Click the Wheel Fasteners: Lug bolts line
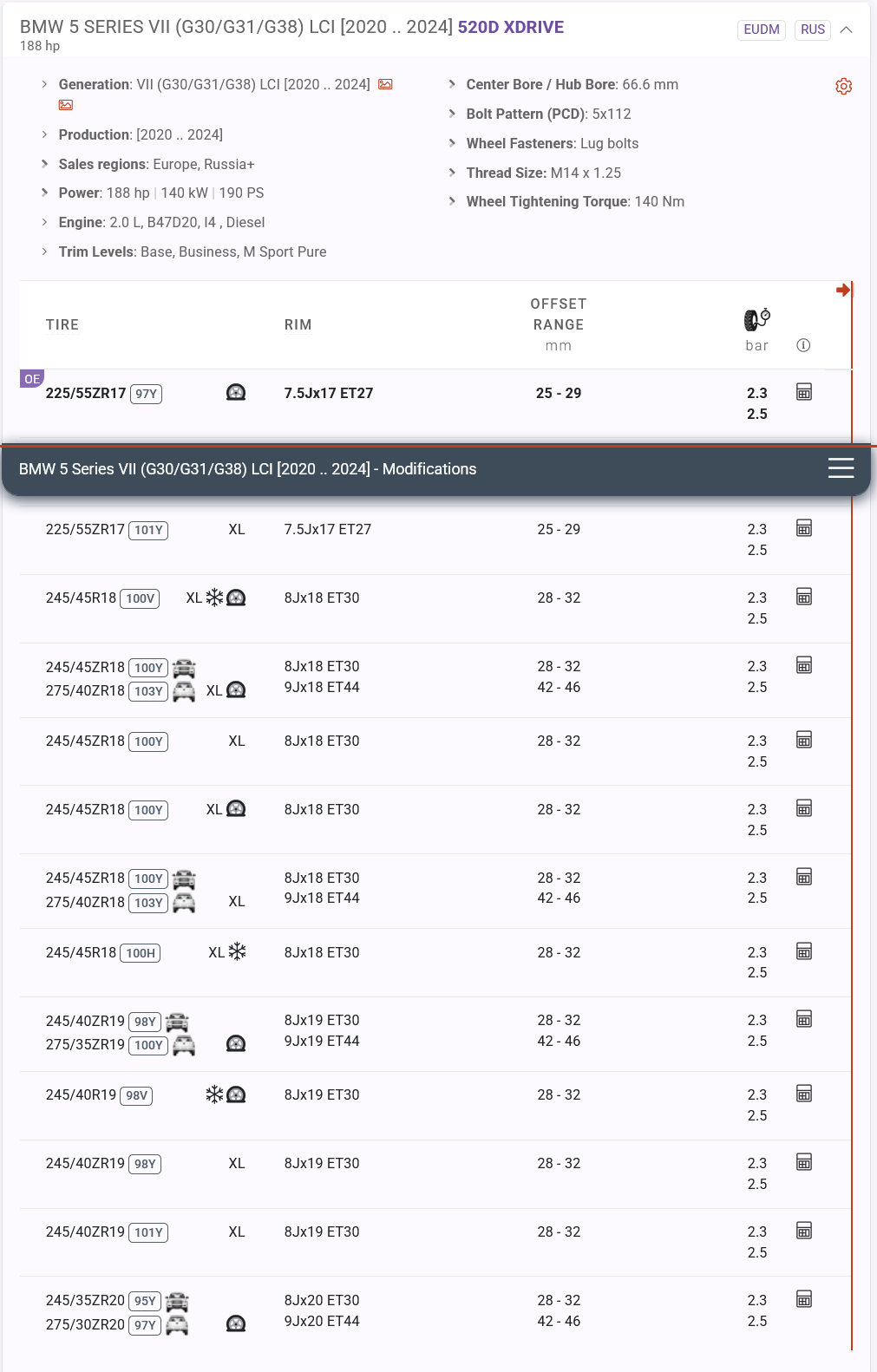 (x=553, y=143)
